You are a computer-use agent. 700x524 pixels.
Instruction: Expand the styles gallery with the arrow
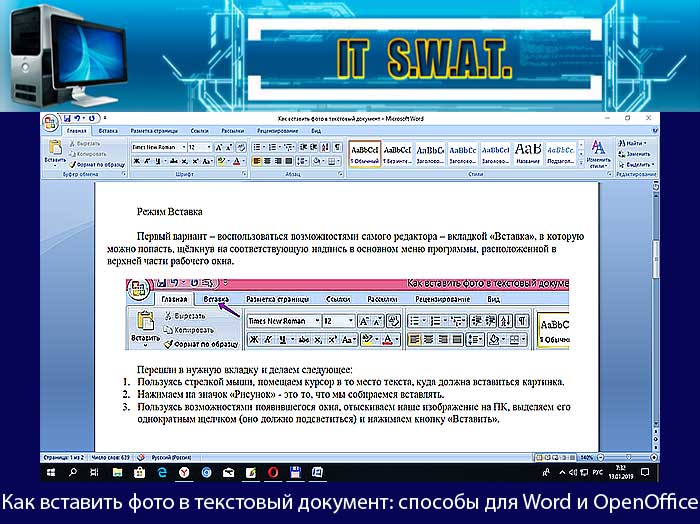click(581, 164)
